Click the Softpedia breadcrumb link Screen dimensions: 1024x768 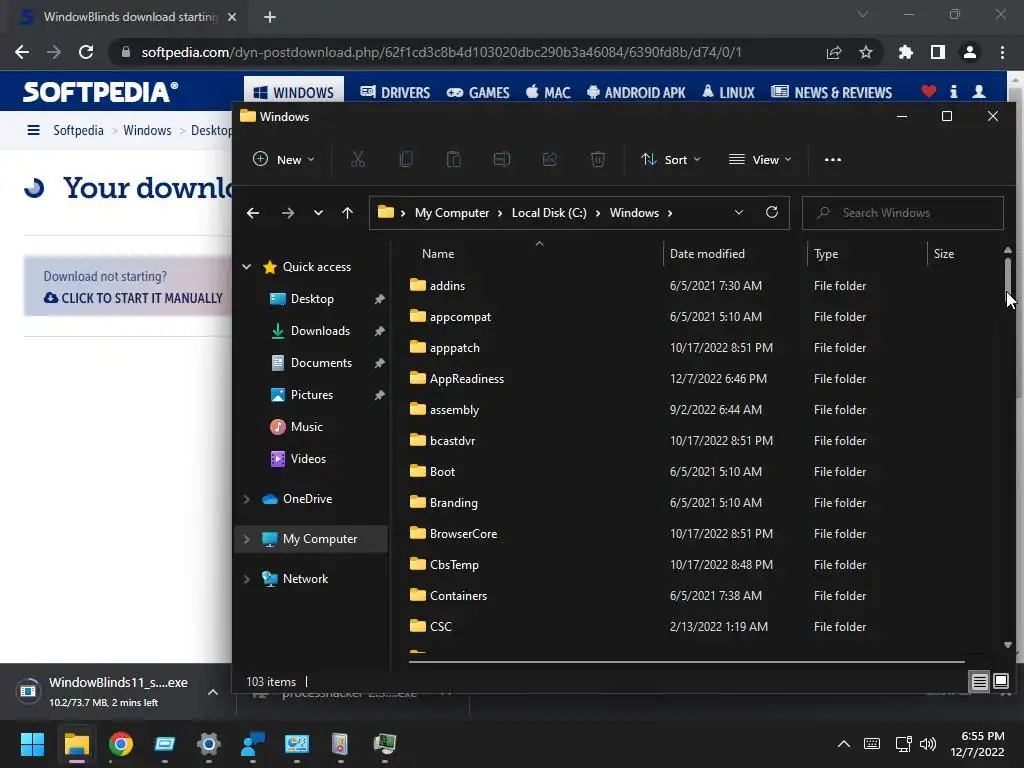(78, 130)
